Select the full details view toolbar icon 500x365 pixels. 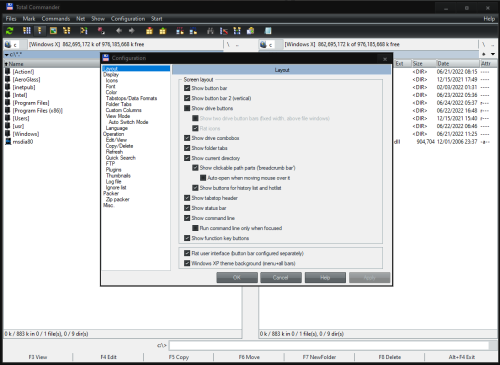[40, 31]
